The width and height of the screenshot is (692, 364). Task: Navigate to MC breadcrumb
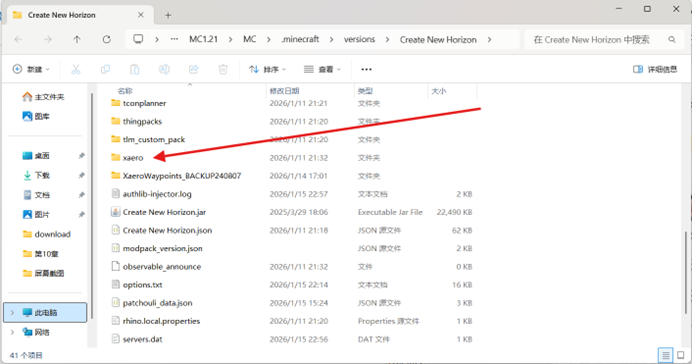[250, 39]
